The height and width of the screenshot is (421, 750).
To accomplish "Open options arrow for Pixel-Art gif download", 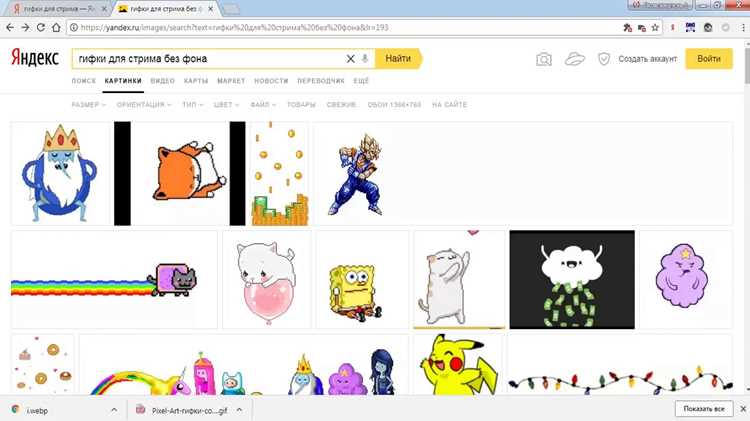I will pos(239,410).
